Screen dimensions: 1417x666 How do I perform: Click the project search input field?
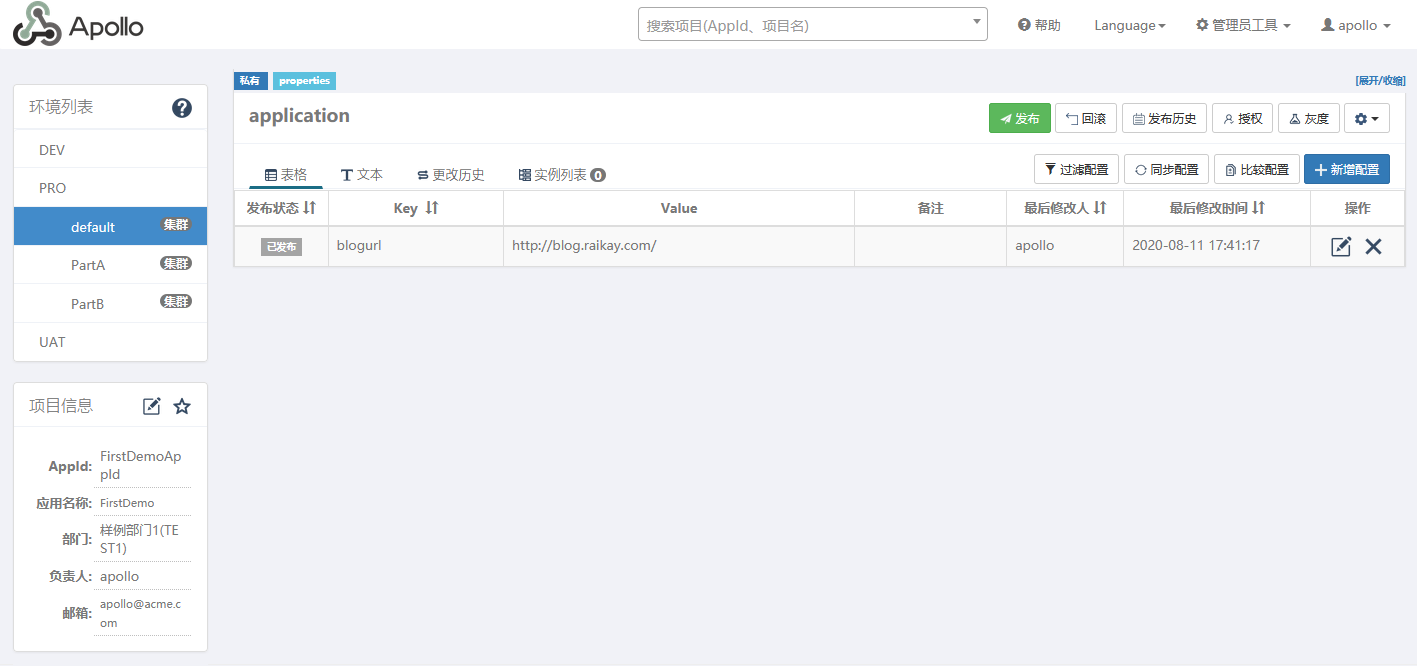tap(805, 25)
